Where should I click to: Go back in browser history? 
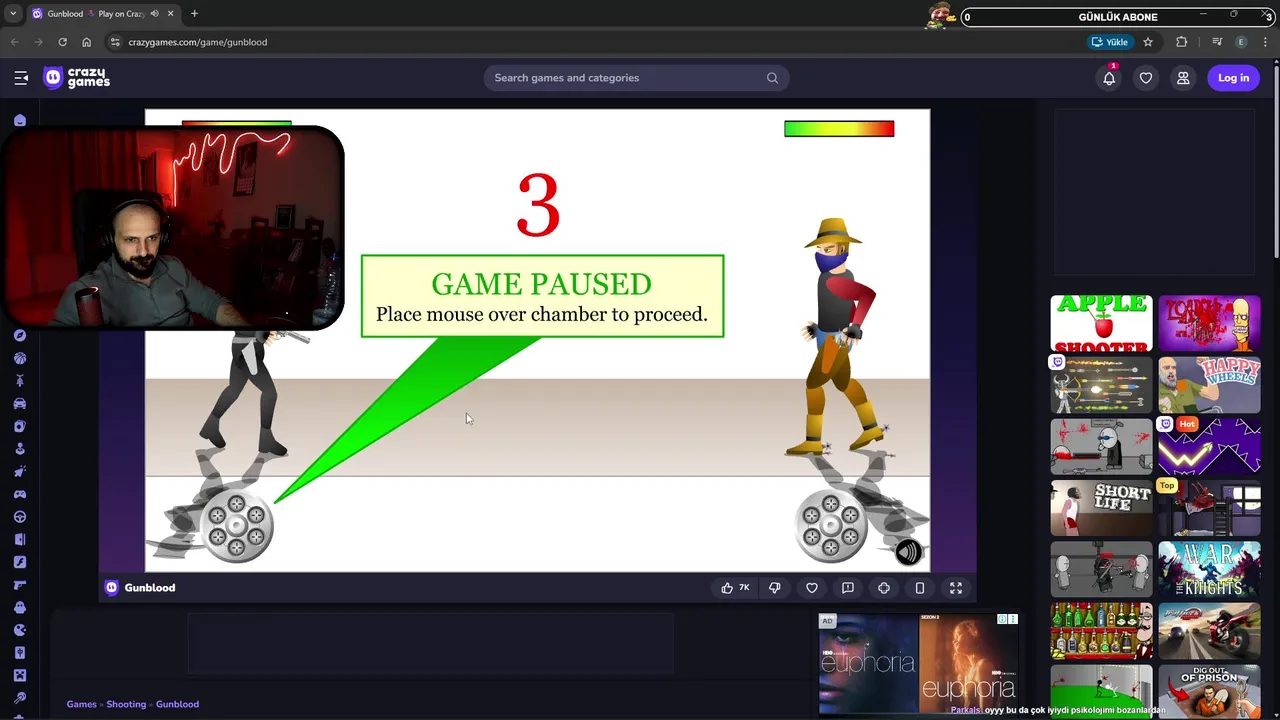click(x=14, y=42)
